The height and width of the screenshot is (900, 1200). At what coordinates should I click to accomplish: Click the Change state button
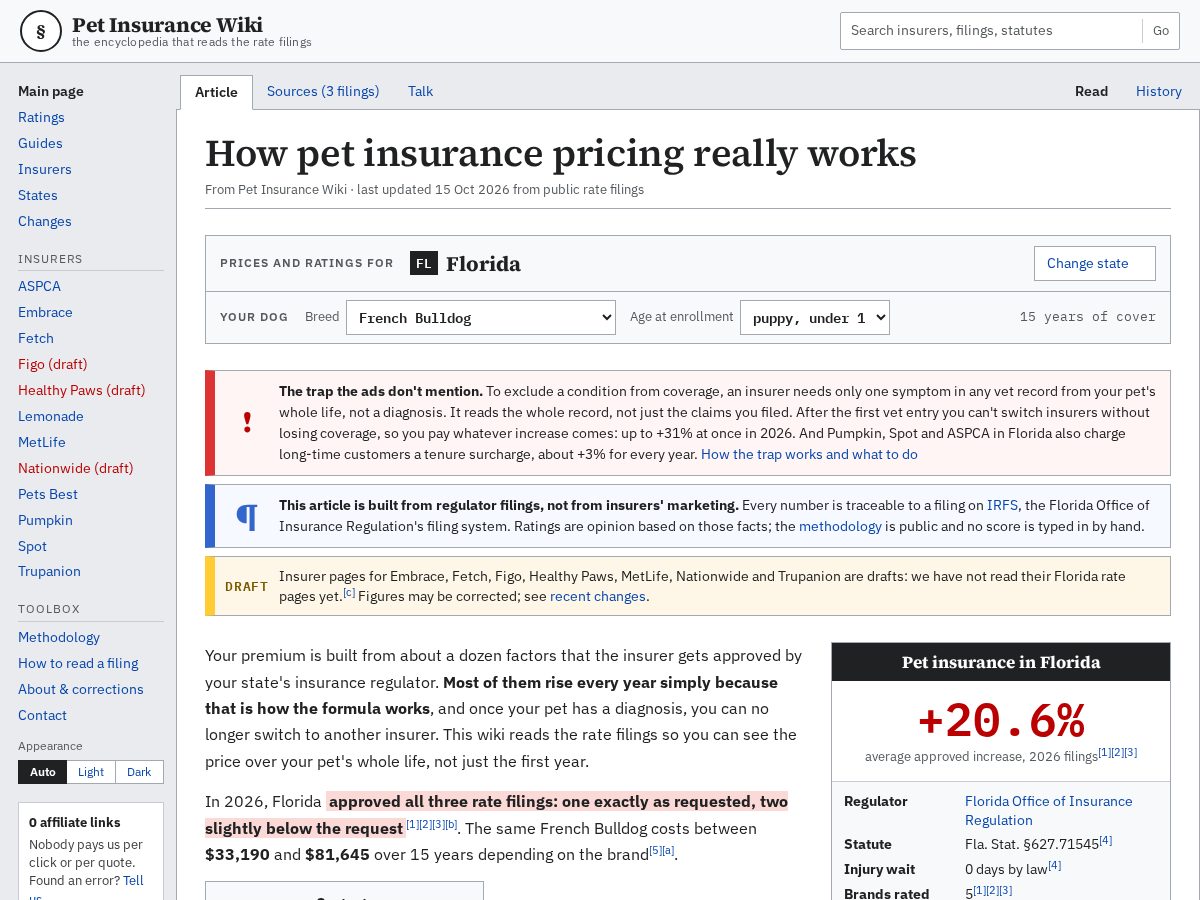pos(1095,263)
